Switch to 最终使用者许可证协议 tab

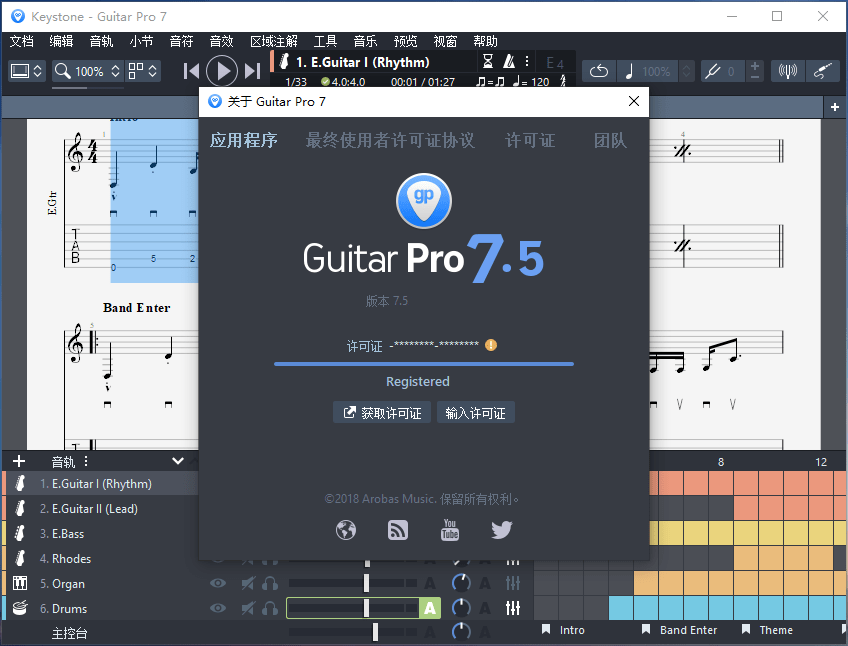click(x=390, y=140)
